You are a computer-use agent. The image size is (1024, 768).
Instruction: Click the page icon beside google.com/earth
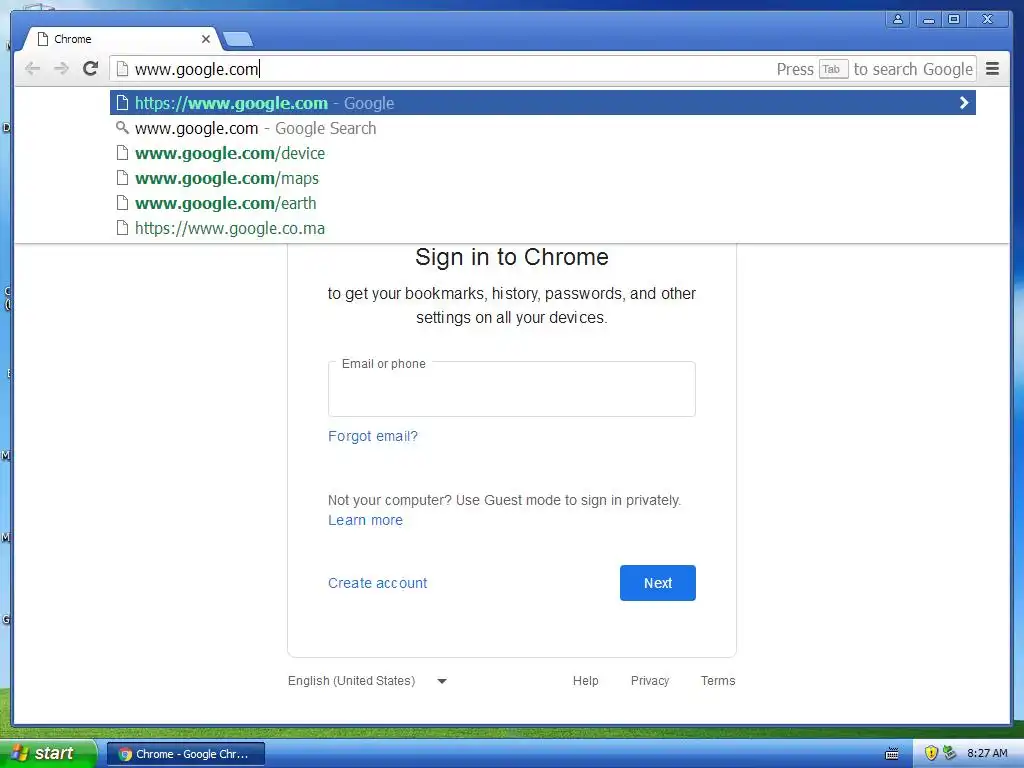coord(121,202)
